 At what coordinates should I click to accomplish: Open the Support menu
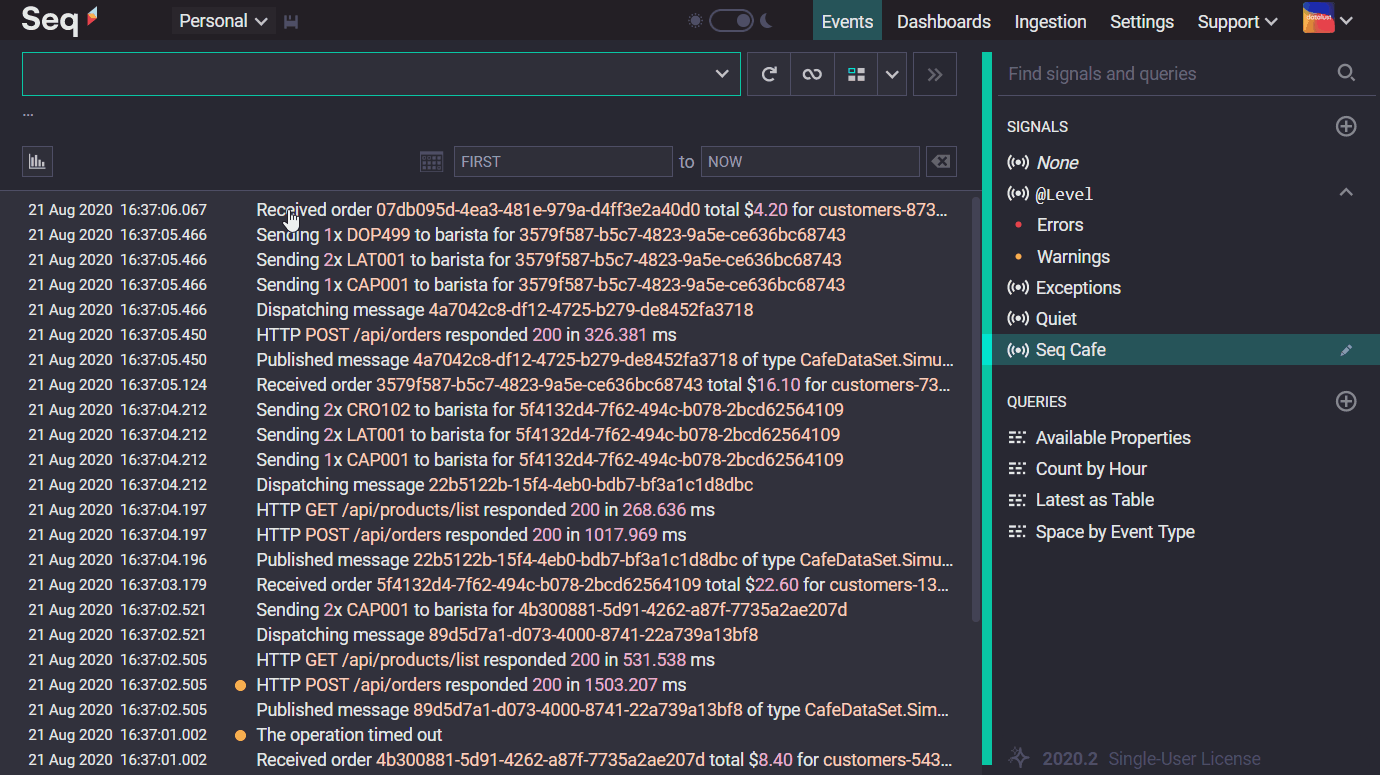(1238, 21)
